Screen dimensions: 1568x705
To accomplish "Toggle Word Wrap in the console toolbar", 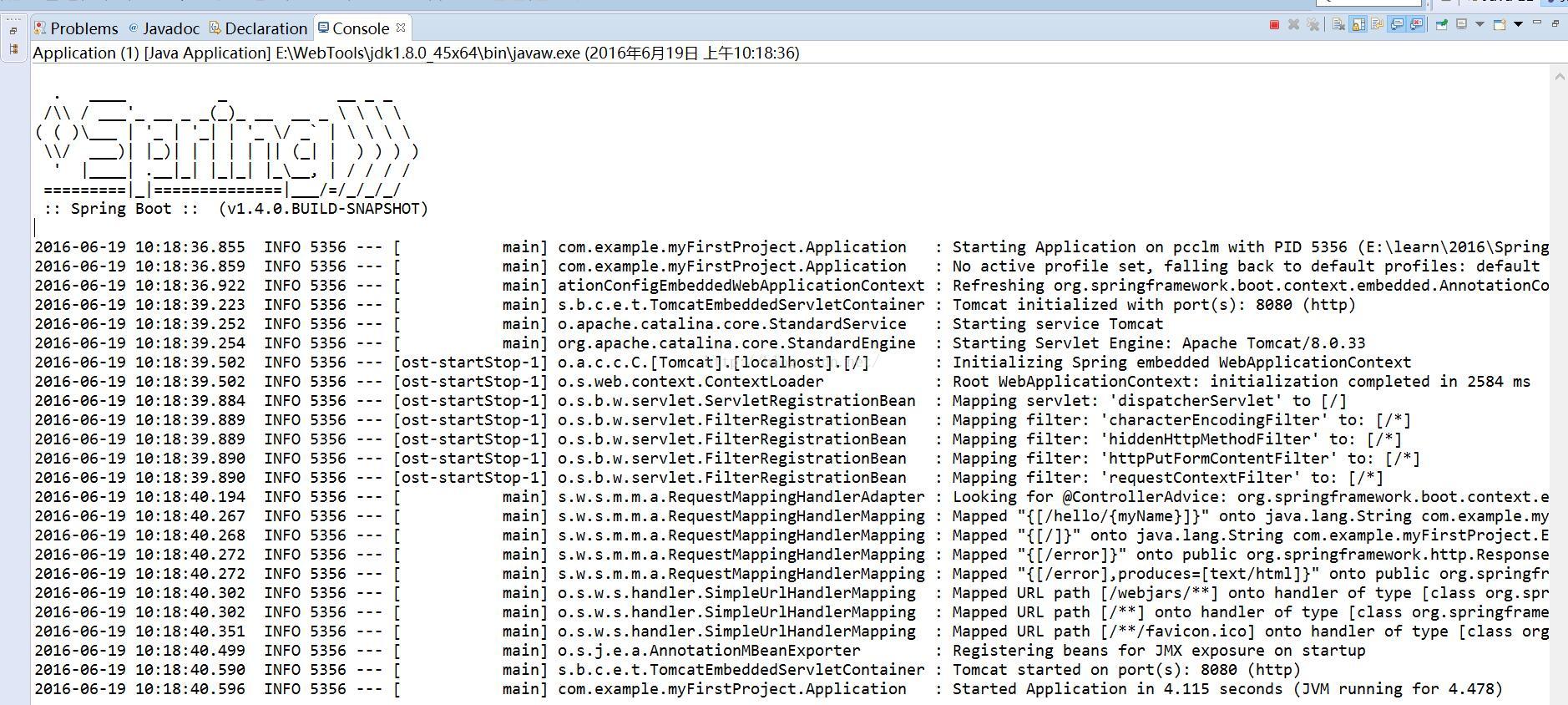I will 1377,24.
